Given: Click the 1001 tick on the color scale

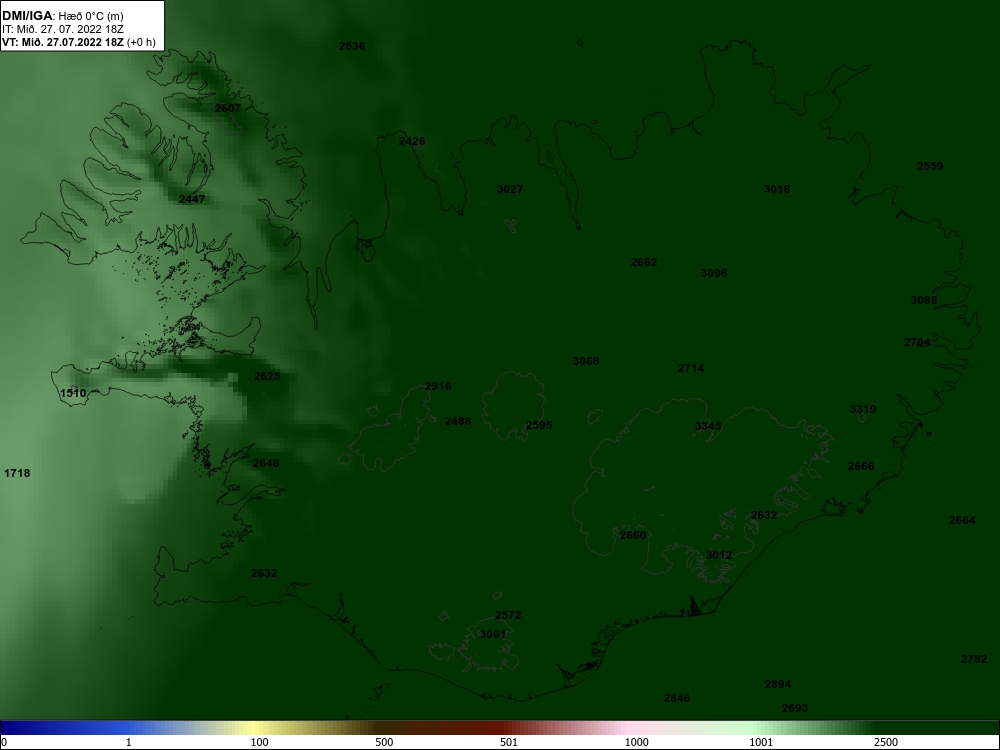Looking at the screenshot, I should coord(761,742).
